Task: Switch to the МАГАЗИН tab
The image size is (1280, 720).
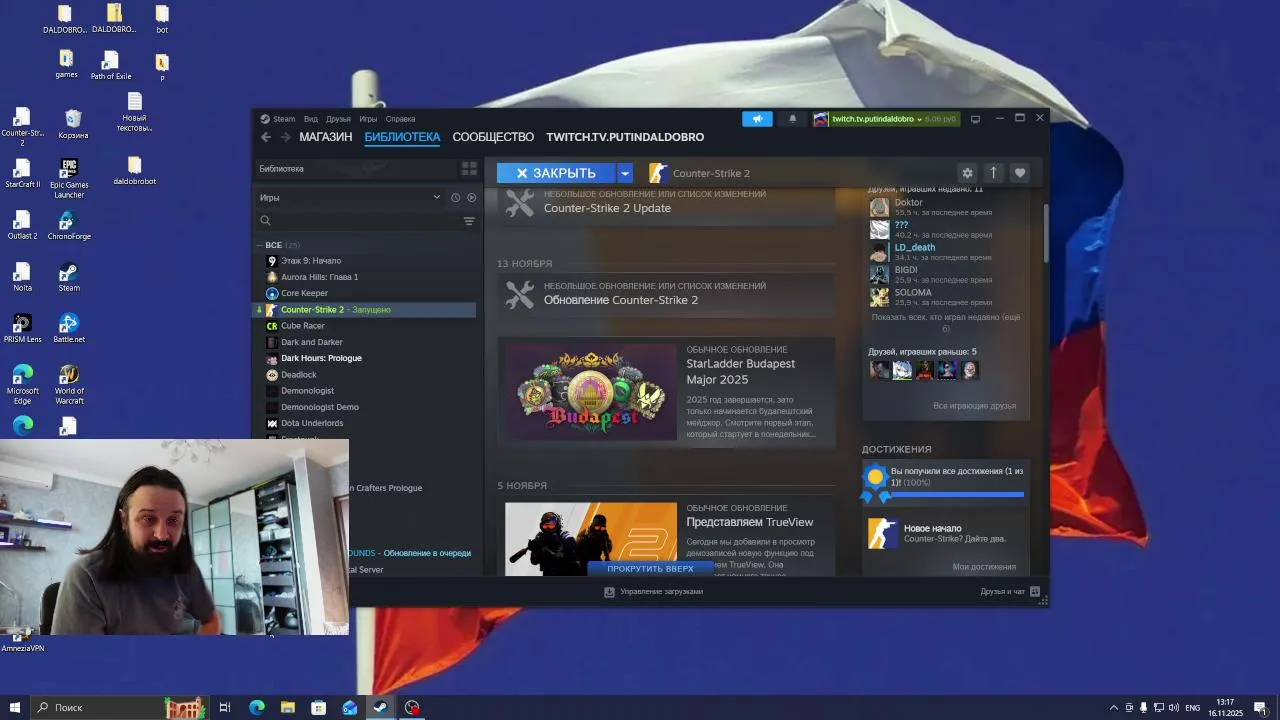Action: [326, 137]
